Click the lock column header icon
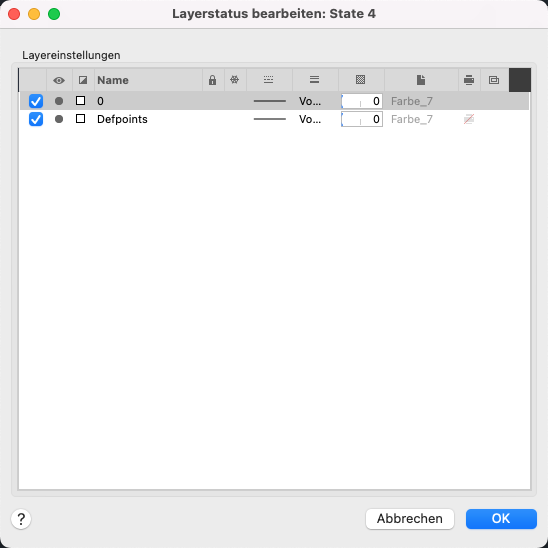 pyautogui.click(x=212, y=80)
